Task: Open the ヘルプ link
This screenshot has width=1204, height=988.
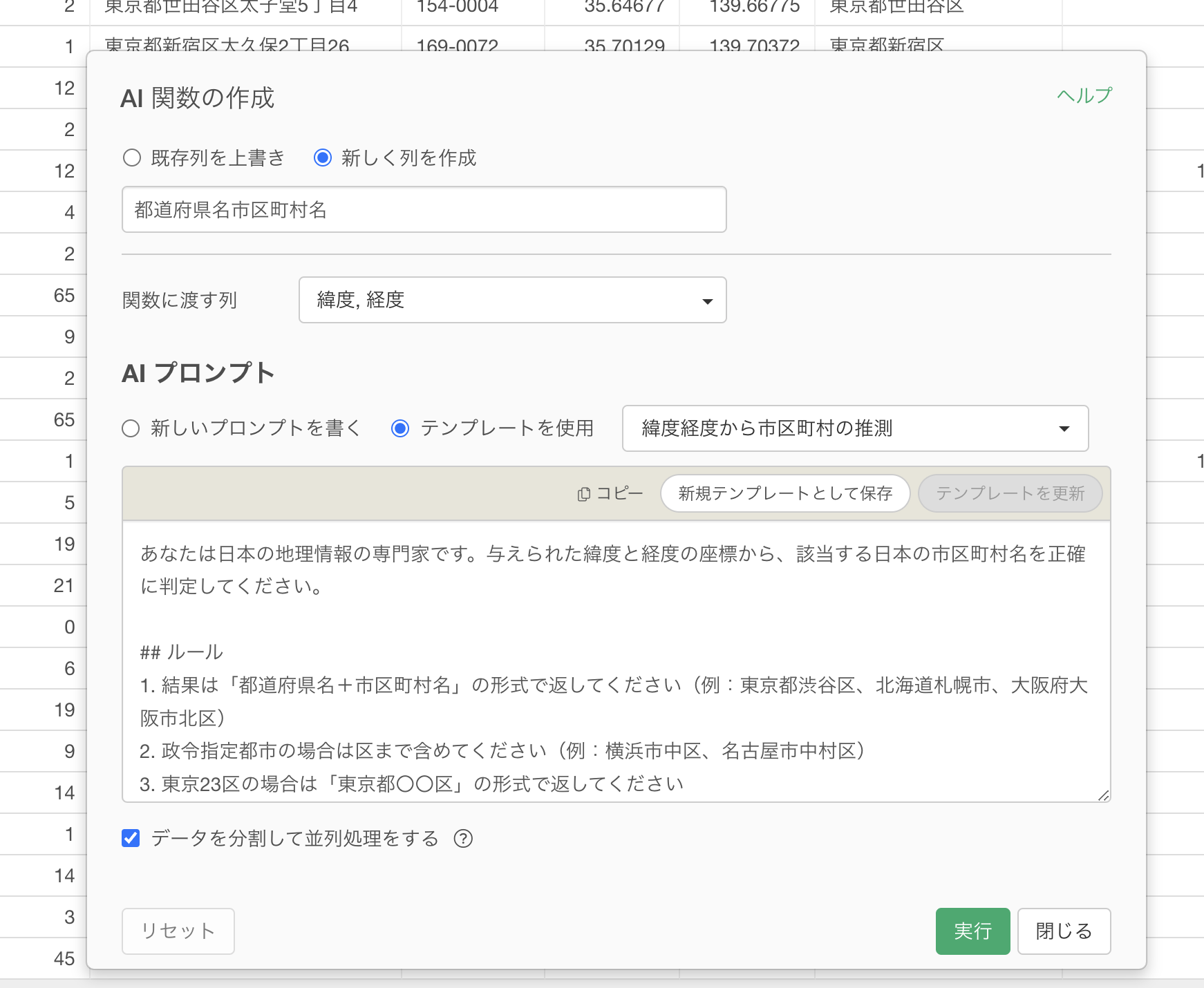Action: point(1084,95)
